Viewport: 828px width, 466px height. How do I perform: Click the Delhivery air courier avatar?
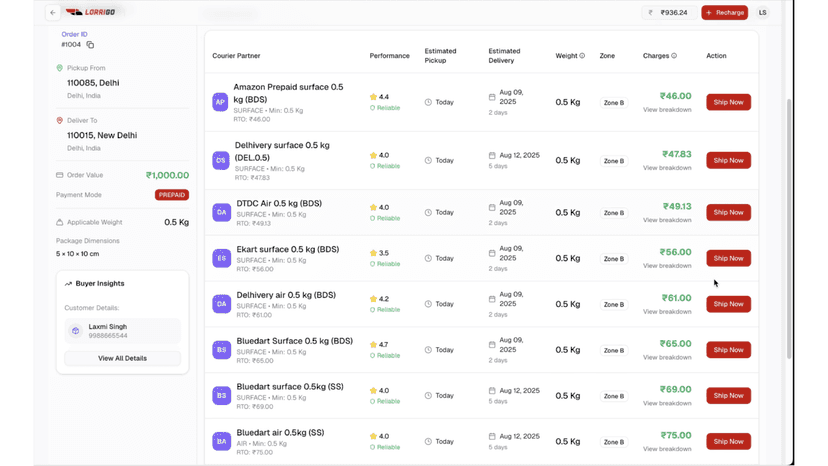click(221, 304)
